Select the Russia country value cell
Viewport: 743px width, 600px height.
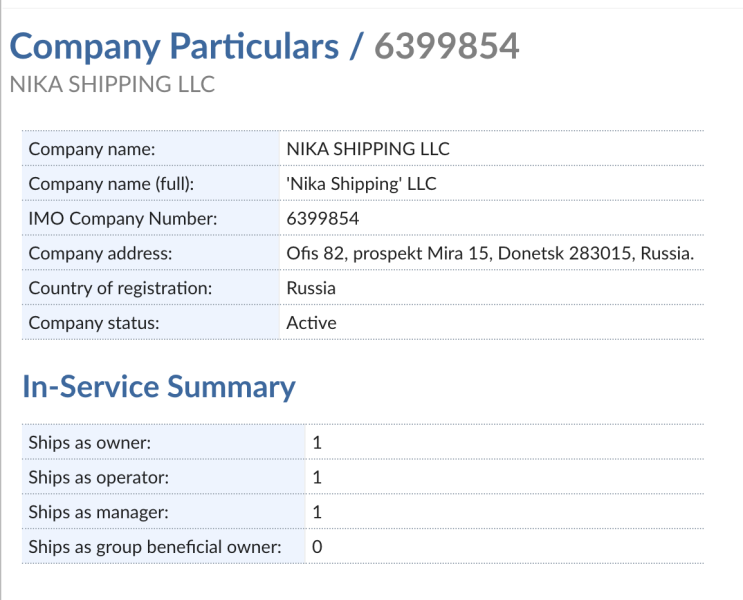(x=311, y=288)
